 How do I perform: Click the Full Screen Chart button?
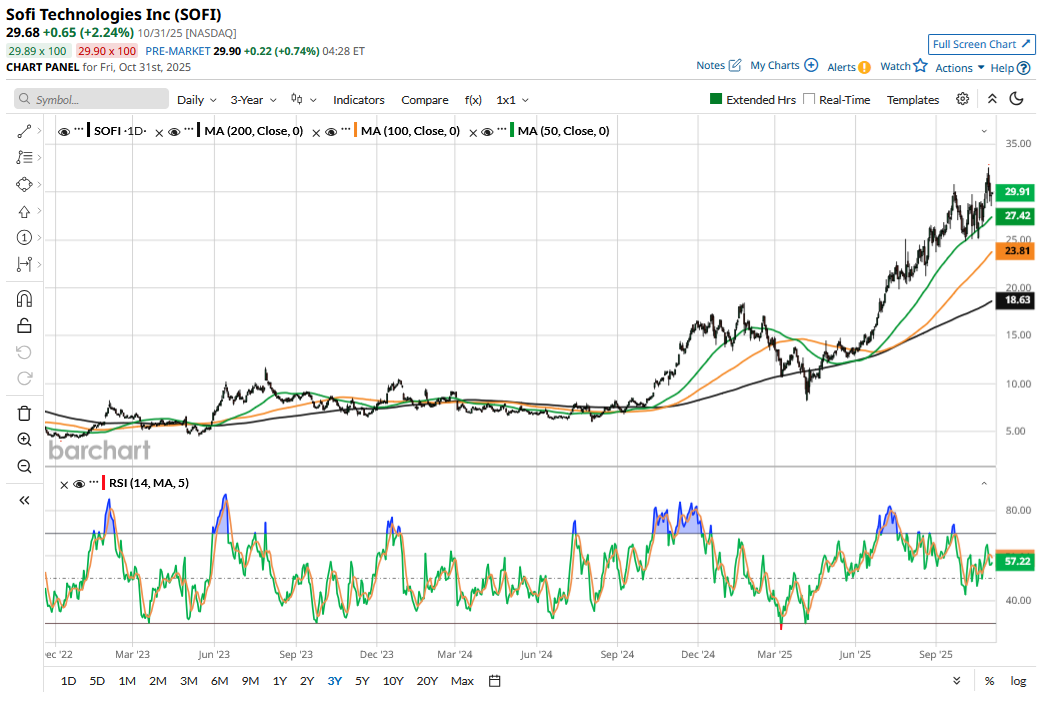[x=981, y=44]
